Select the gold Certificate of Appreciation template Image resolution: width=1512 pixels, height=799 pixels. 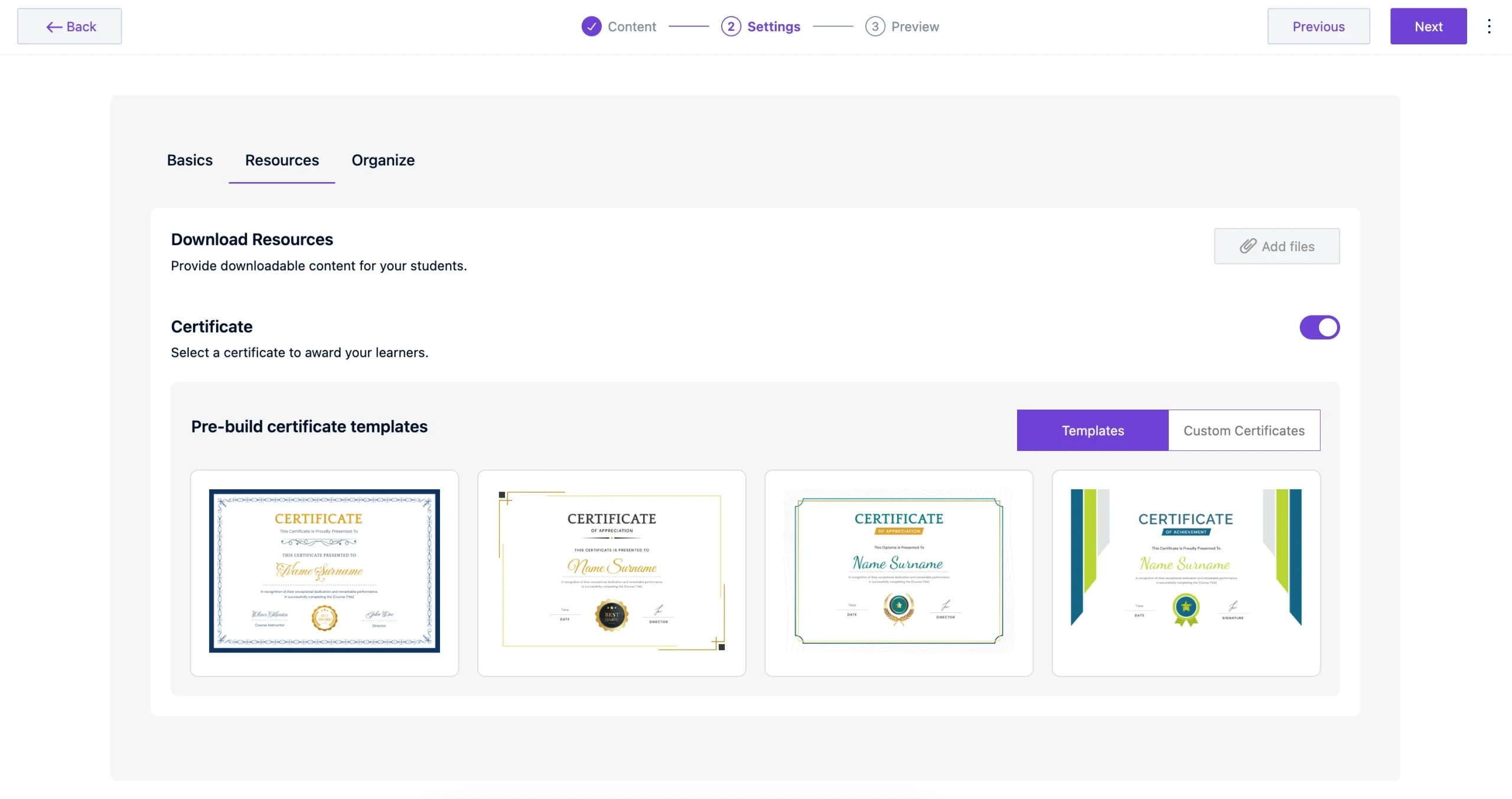pos(611,571)
